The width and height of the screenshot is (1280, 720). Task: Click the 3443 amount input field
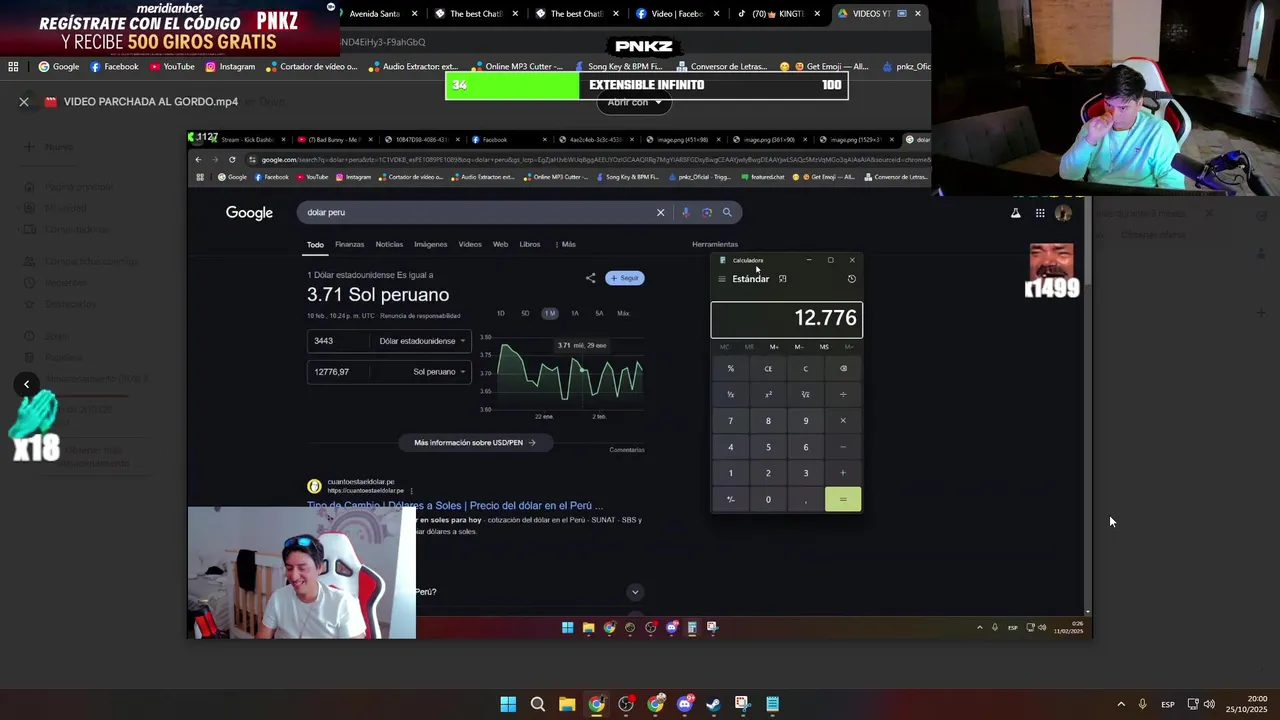click(340, 341)
